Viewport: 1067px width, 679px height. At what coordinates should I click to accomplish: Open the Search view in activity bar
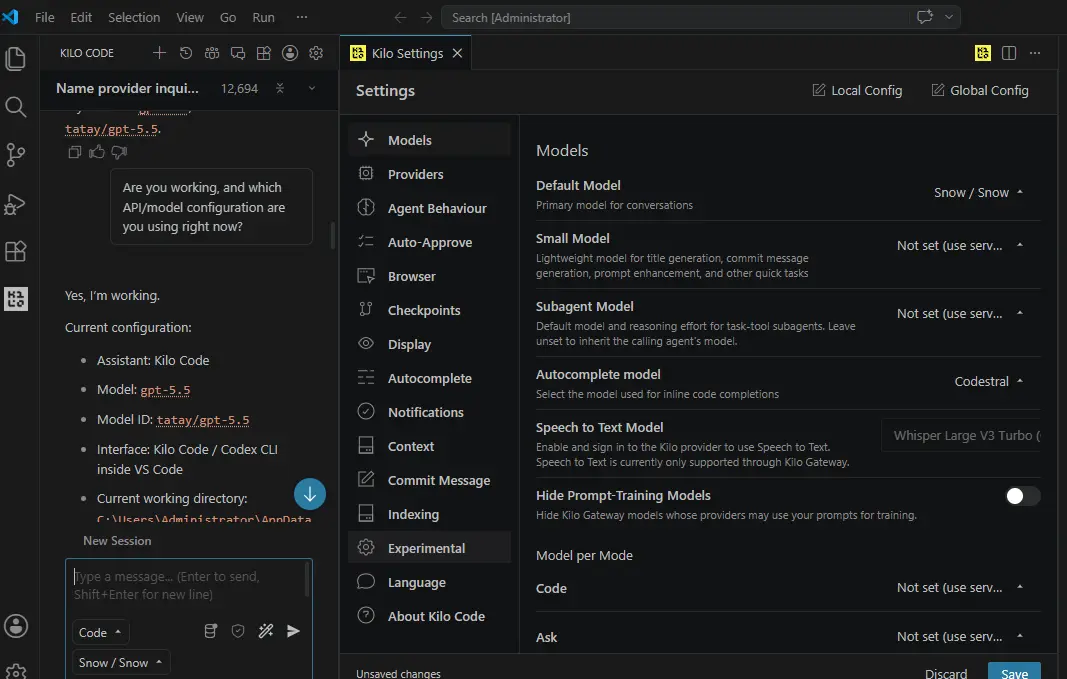(x=15, y=107)
